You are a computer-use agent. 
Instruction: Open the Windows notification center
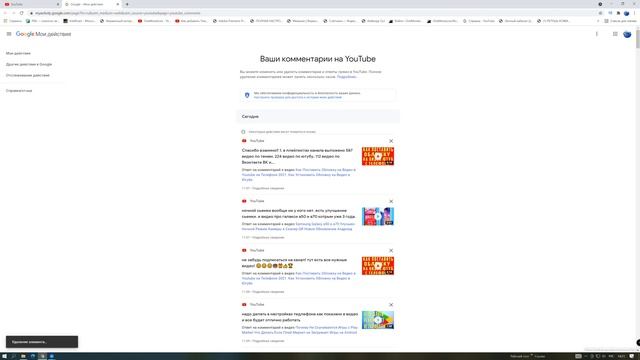[631, 356]
